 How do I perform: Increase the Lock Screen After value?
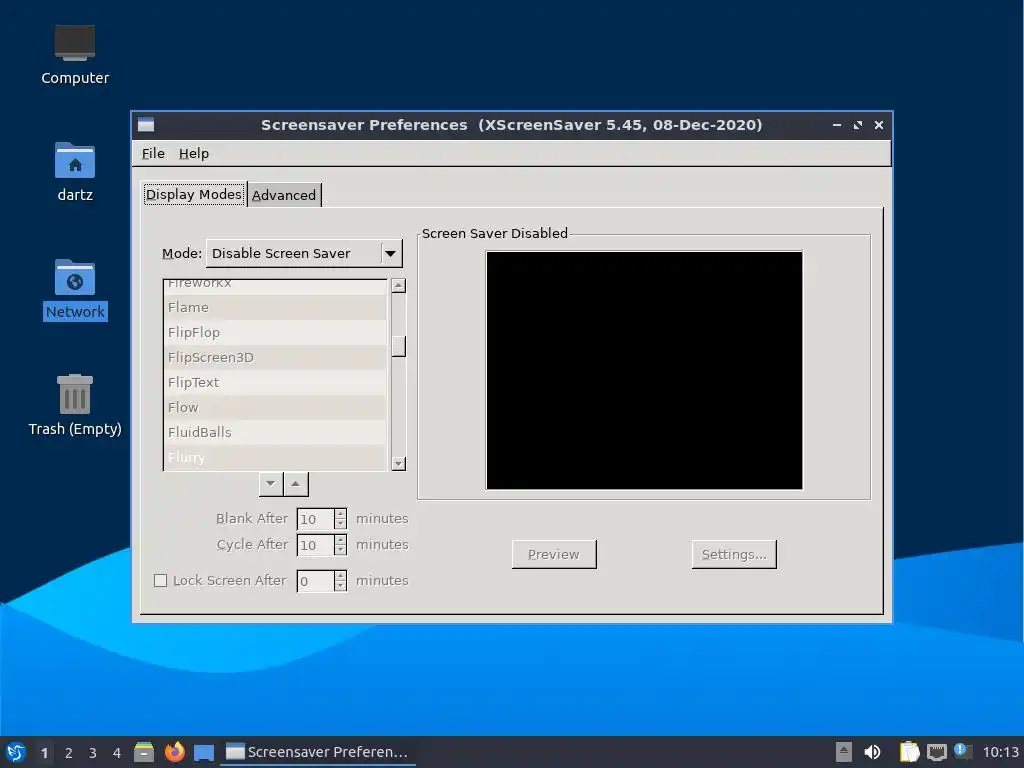pos(340,576)
